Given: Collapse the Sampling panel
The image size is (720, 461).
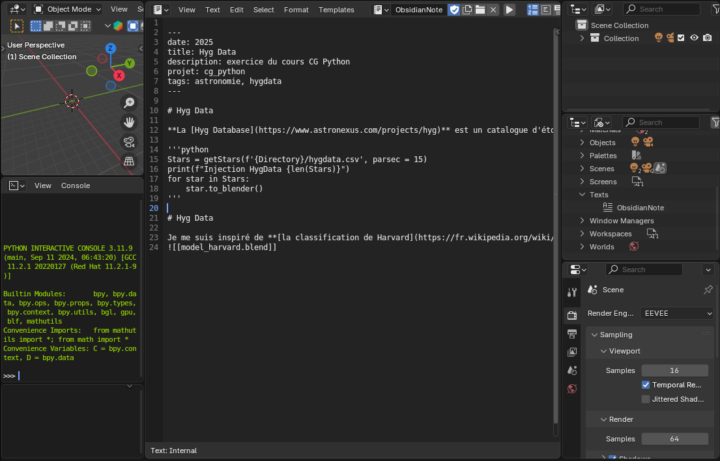Looking at the screenshot, I should [x=594, y=335].
